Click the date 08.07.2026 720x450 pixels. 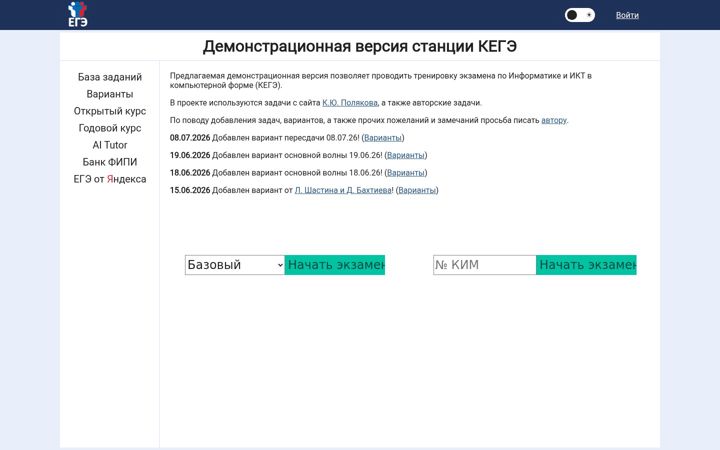tap(190, 138)
